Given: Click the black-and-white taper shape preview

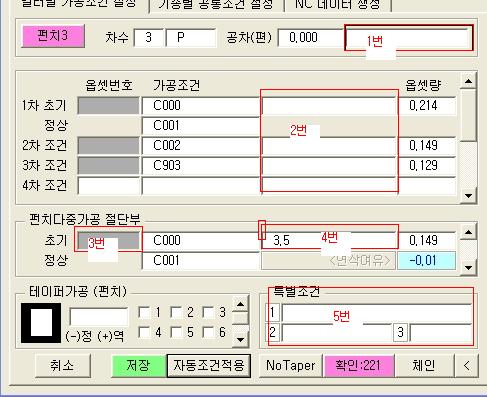Looking at the screenshot, I should coord(41,323).
